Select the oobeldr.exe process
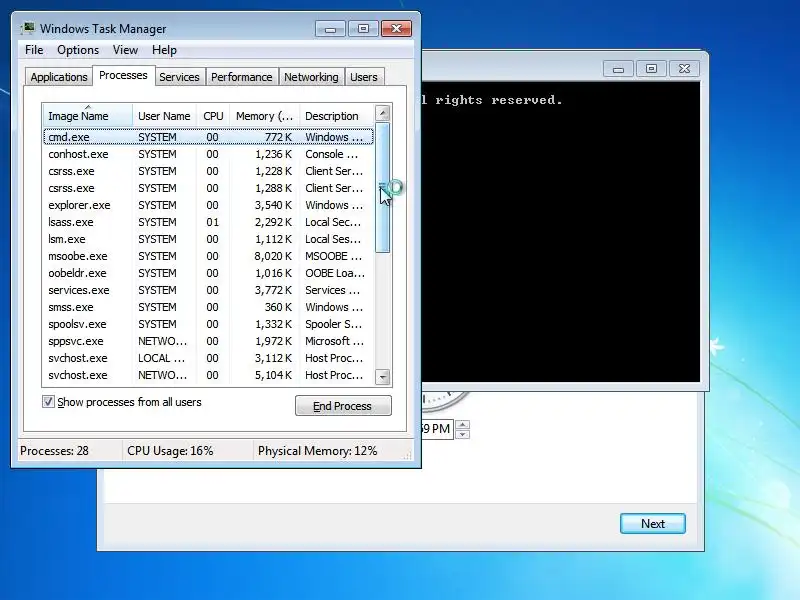This screenshot has height=600, width=800. point(208,273)
